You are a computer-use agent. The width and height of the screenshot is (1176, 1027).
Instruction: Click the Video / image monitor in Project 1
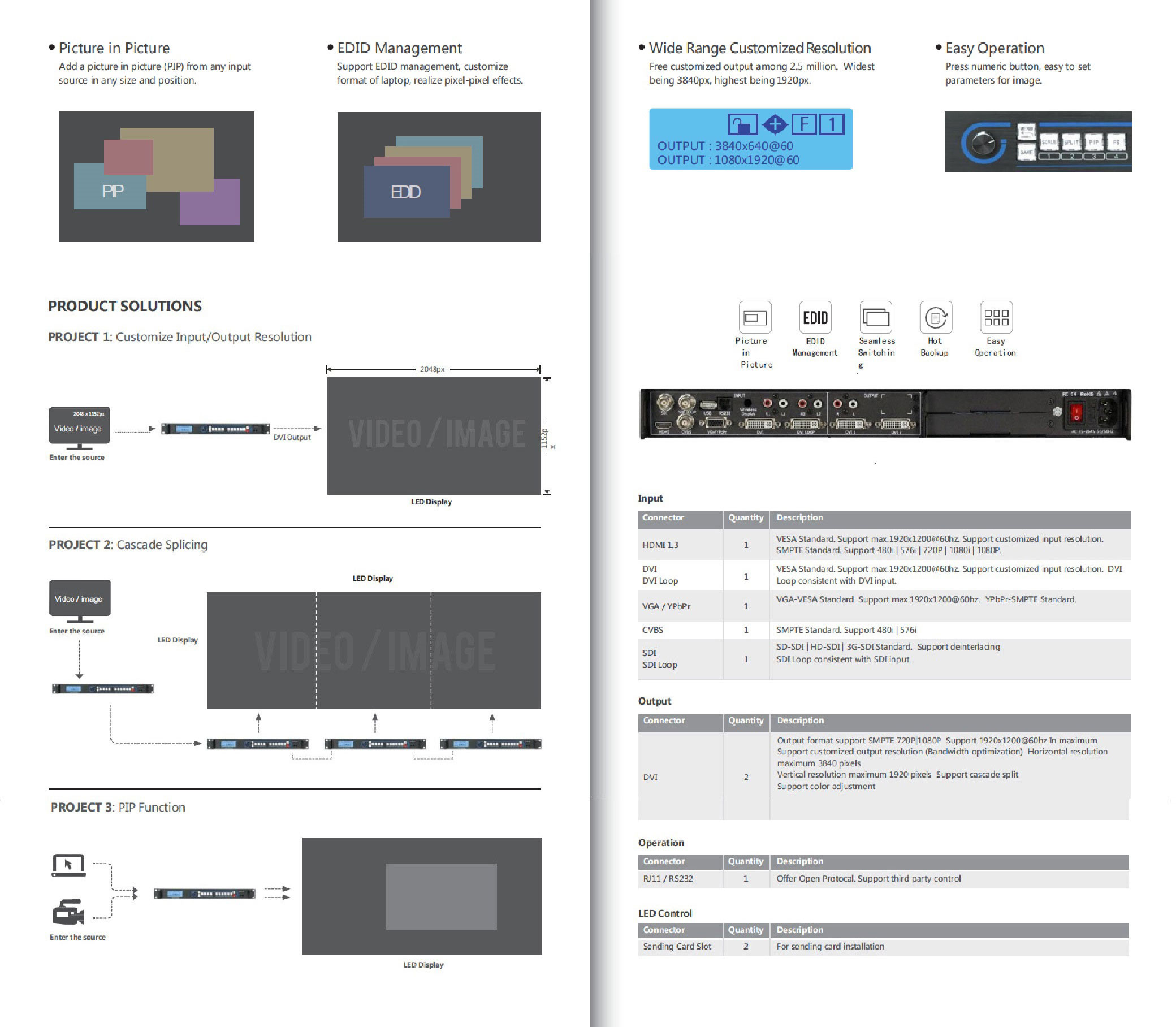[79, 428]
